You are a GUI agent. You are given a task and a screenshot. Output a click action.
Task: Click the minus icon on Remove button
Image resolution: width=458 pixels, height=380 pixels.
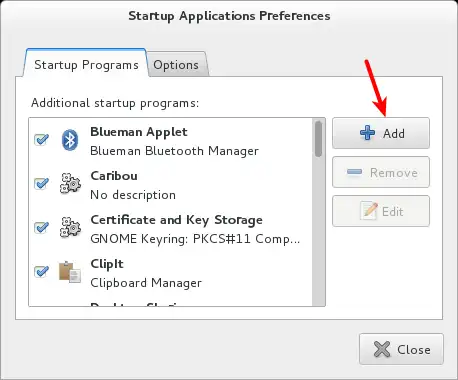tap(354, 172)
